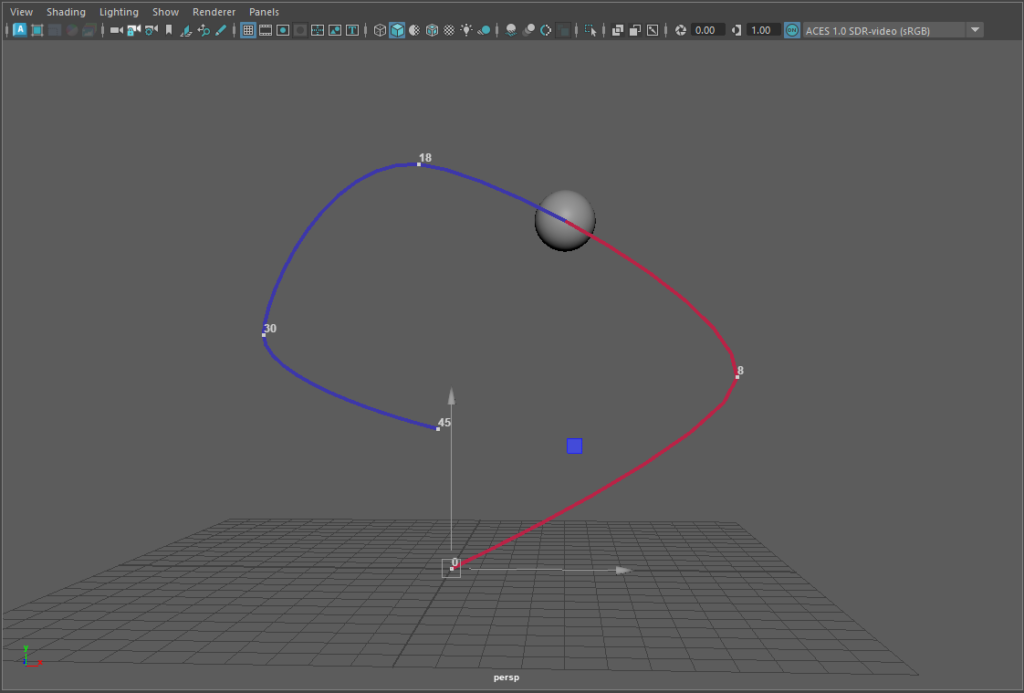Click the lock camera icon
Viewport: 1024px width, 693px height.
pyautogui.click(x=133, y=30)
